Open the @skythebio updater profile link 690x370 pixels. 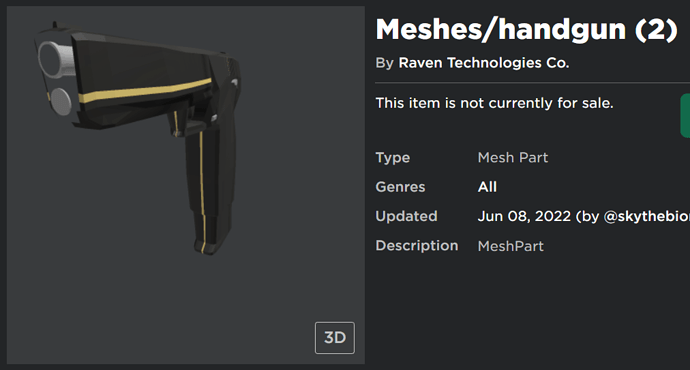(646, 216)
